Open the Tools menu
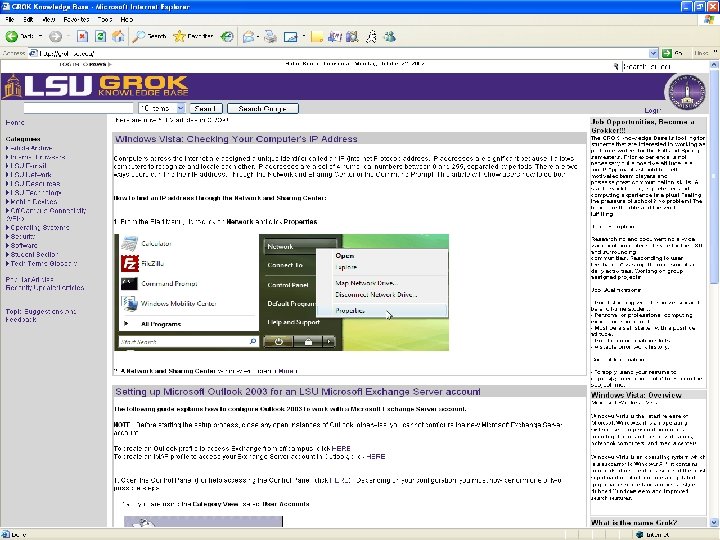 [105, 19]
